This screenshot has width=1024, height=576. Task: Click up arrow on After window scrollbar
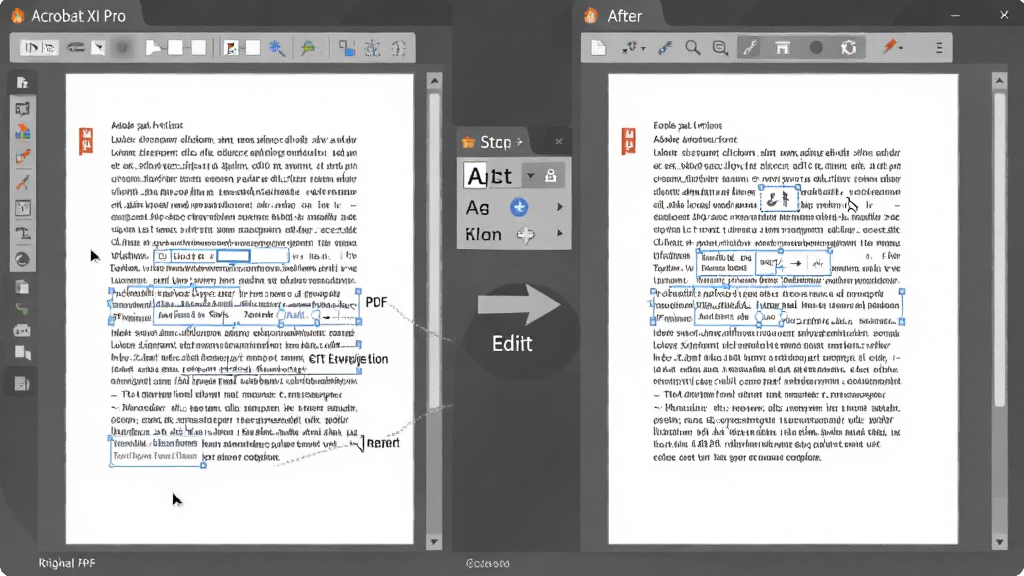(999, 81)
